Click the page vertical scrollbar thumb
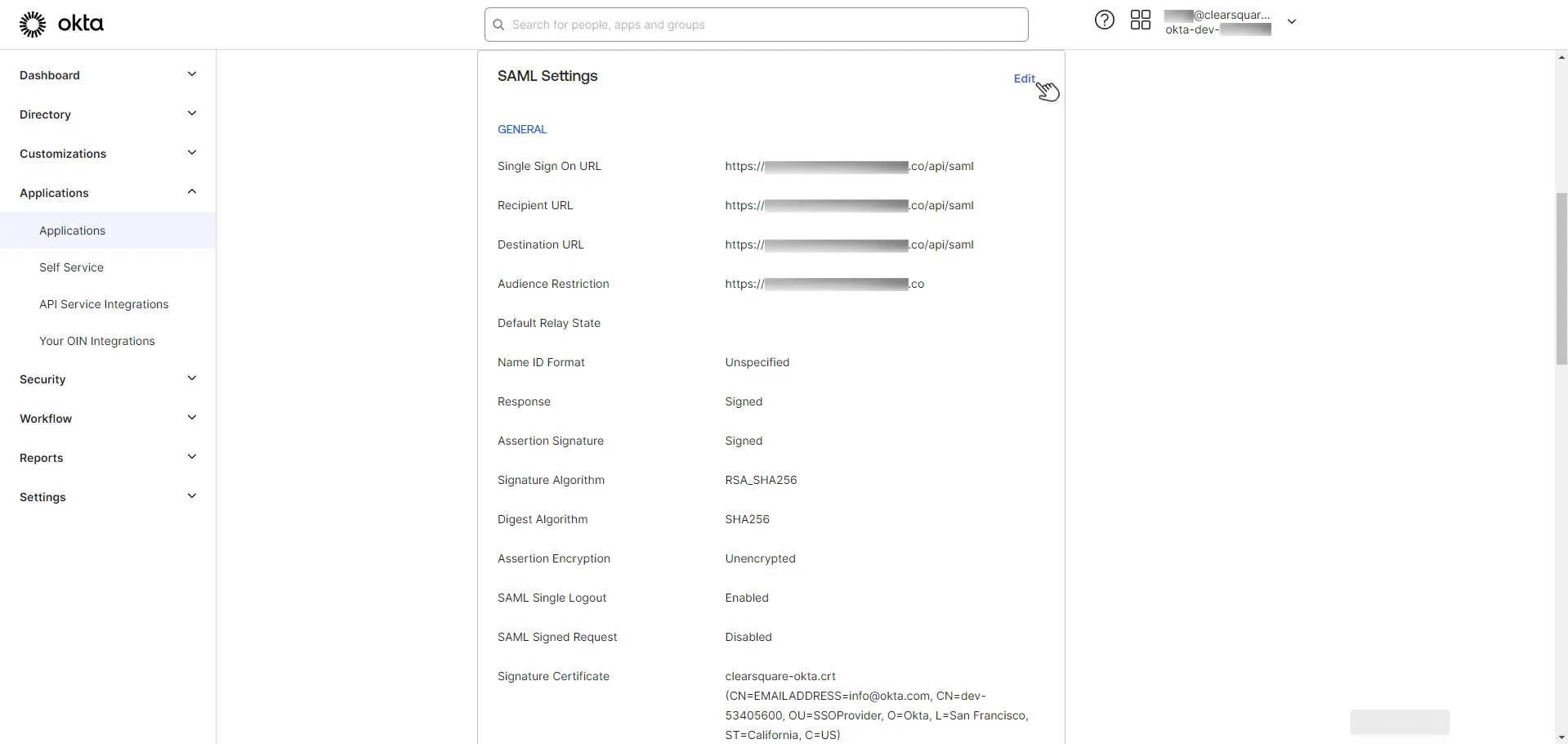 (x=1561, y=278)
